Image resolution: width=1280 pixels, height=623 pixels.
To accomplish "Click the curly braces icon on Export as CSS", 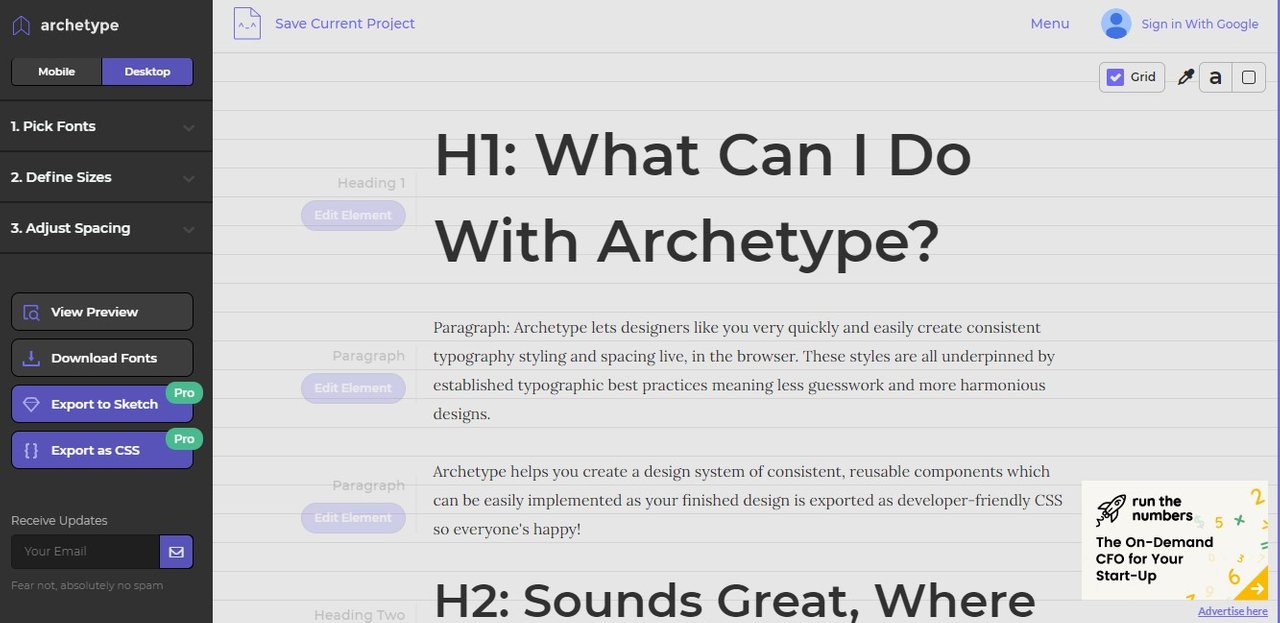I will [31, 450].
